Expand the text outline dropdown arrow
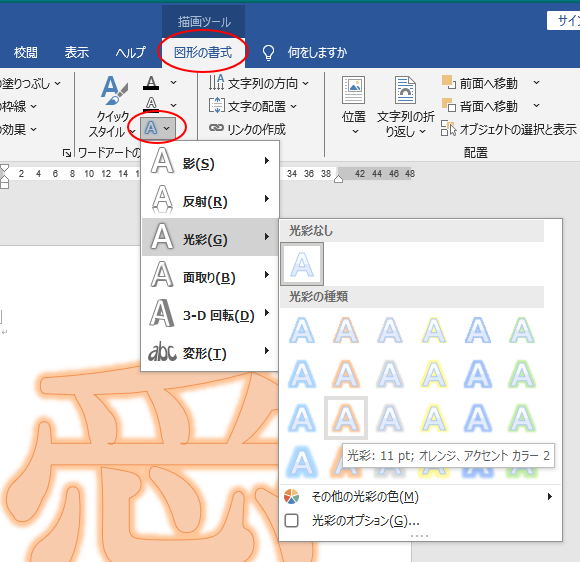 pyautogui.click(x=173, y=105)
